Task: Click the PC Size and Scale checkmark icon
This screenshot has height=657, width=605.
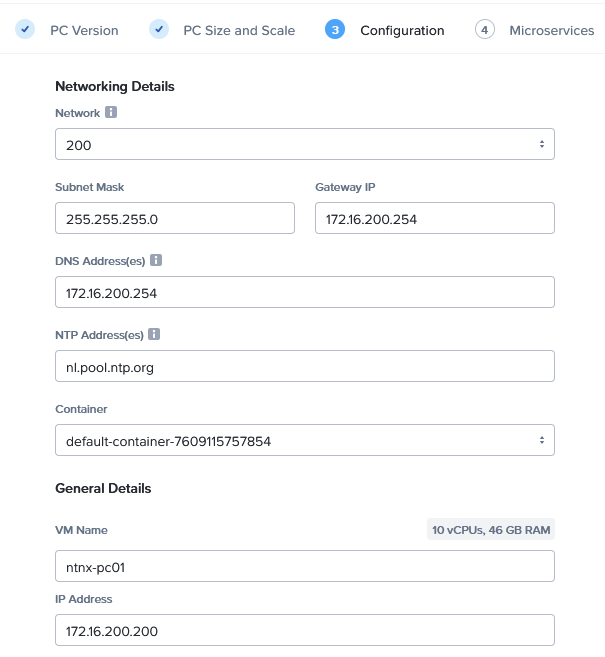Action: [x=159, y=30]
